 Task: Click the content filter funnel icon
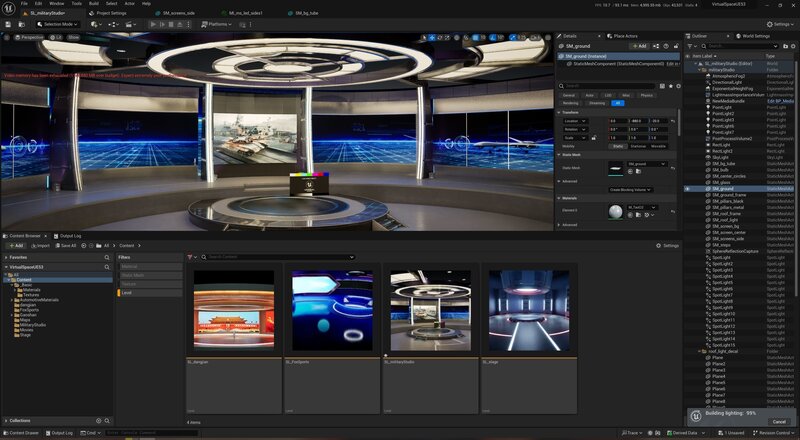click(x=191, y=257)
